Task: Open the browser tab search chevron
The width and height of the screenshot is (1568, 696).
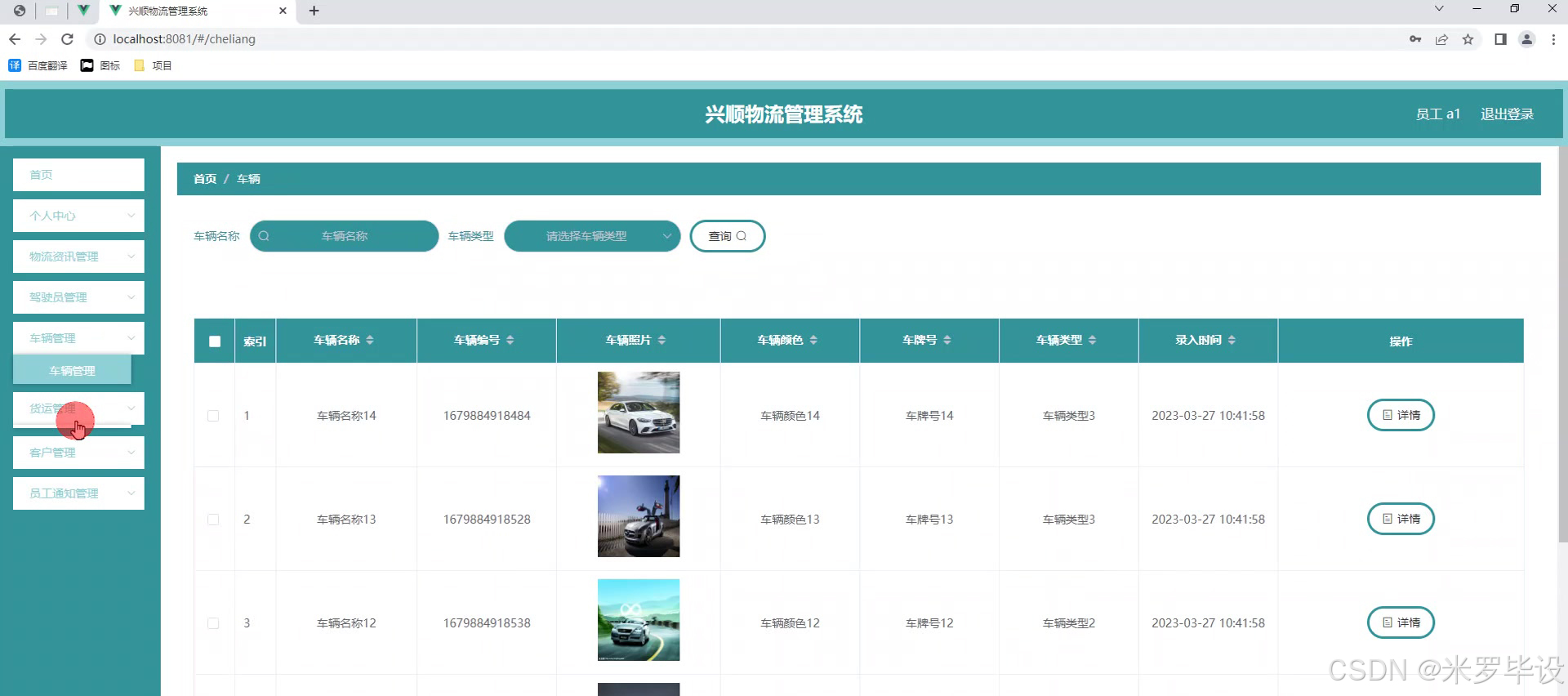Action: [x=1439, y=9]
